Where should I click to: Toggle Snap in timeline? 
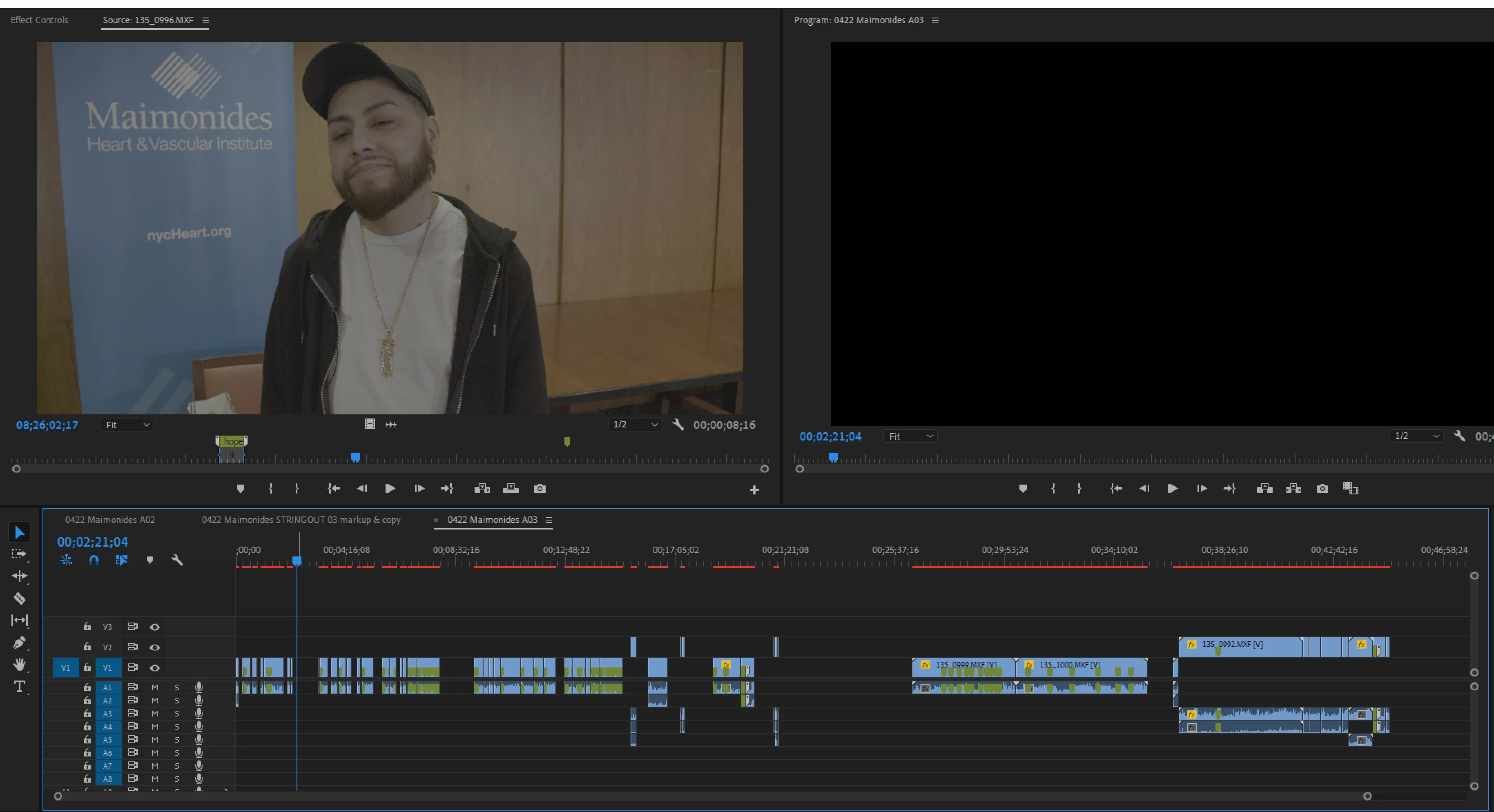tap(94, 560)
